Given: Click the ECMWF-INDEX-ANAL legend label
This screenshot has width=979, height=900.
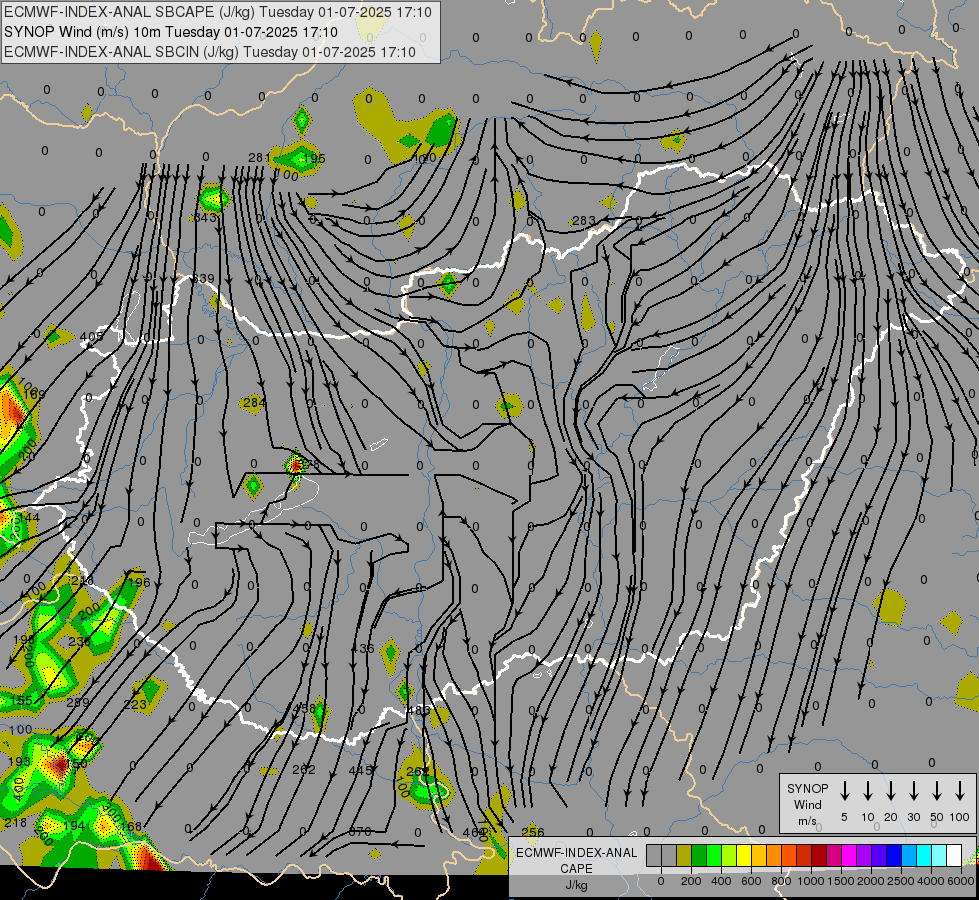Looking at the screenshot, I should (x=576, y=853).
